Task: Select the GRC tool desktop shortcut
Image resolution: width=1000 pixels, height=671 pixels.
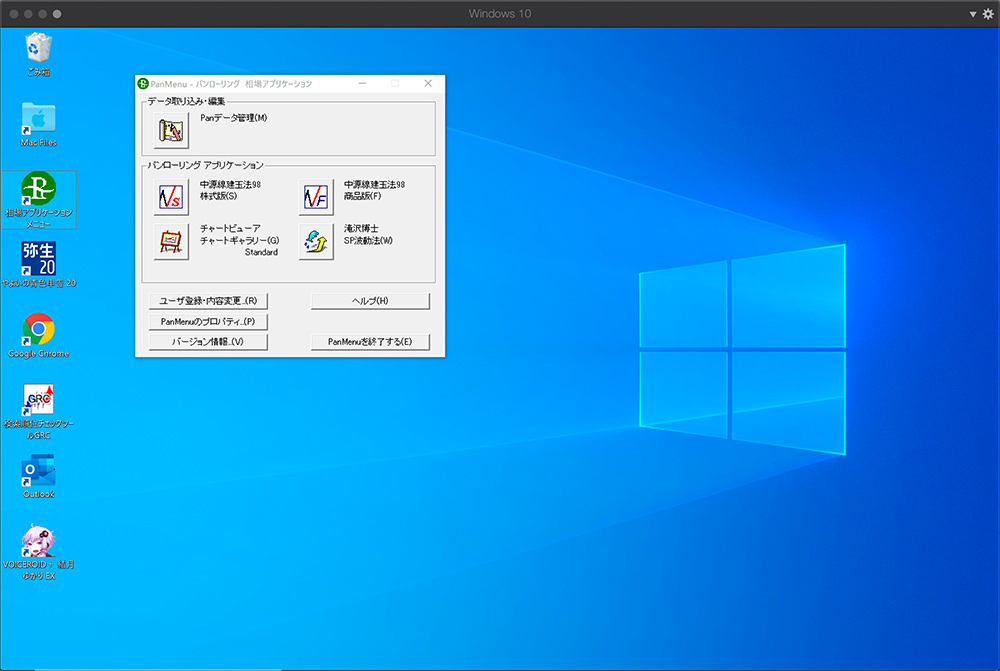Action: [39, 400]
